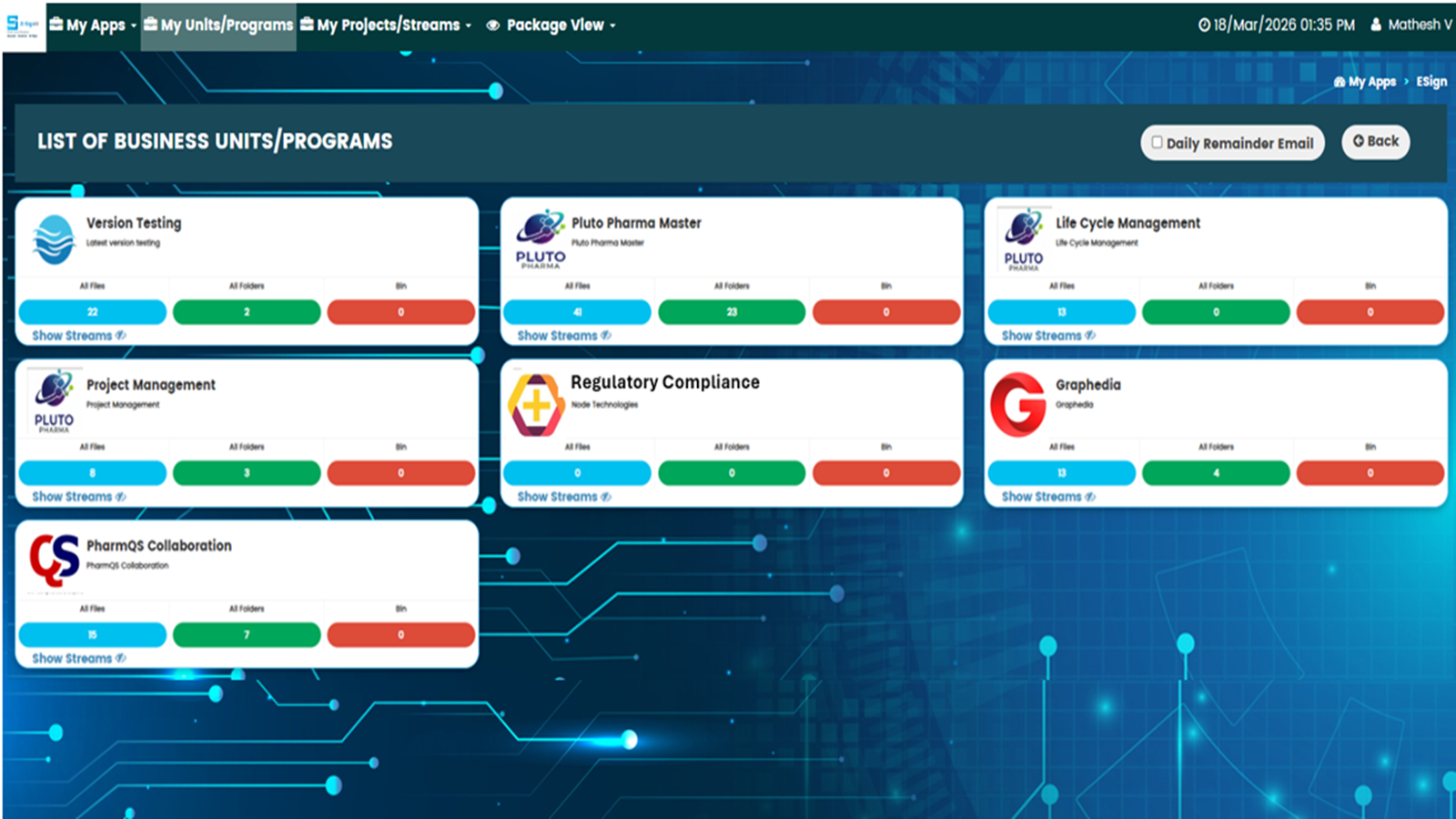Select the My Units/Programs menu tab
Viewport: 1456px width, 819px height.
point(218,25)
